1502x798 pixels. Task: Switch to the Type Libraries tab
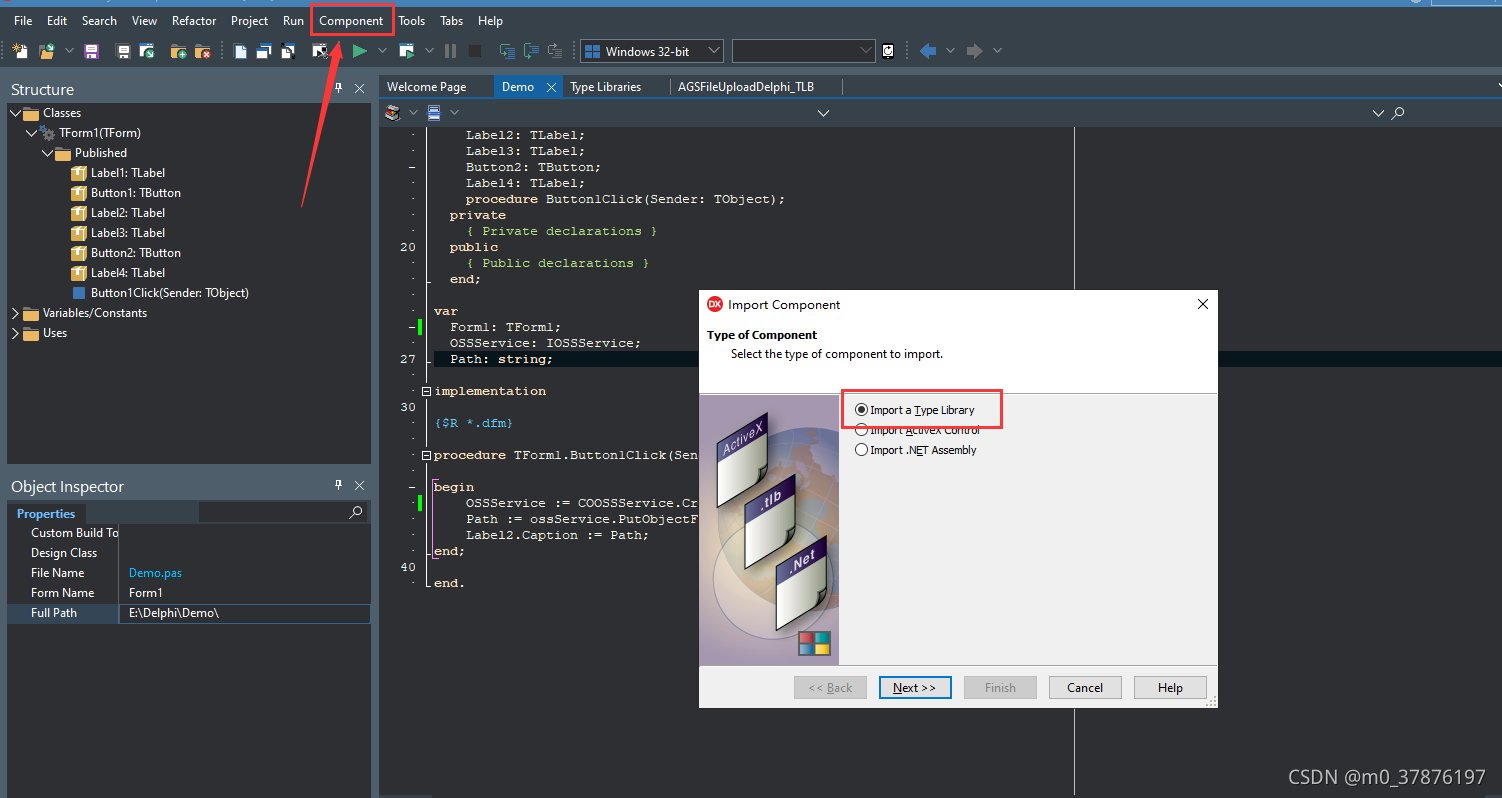605,87
